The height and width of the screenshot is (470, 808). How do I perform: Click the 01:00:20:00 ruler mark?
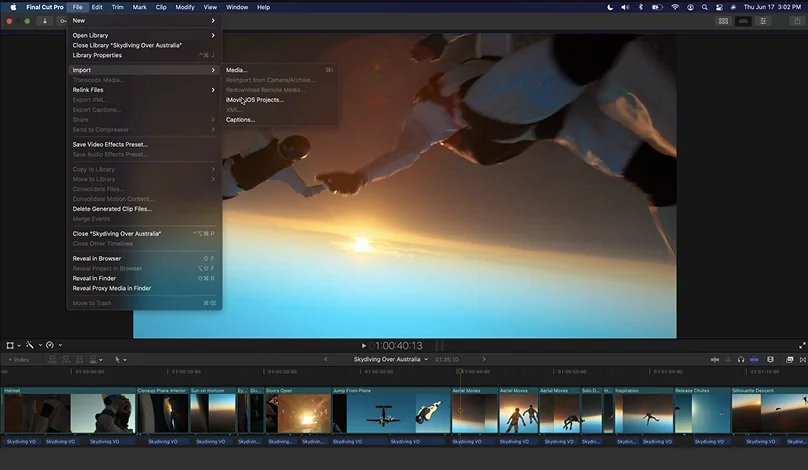click(x=281, y=371)
